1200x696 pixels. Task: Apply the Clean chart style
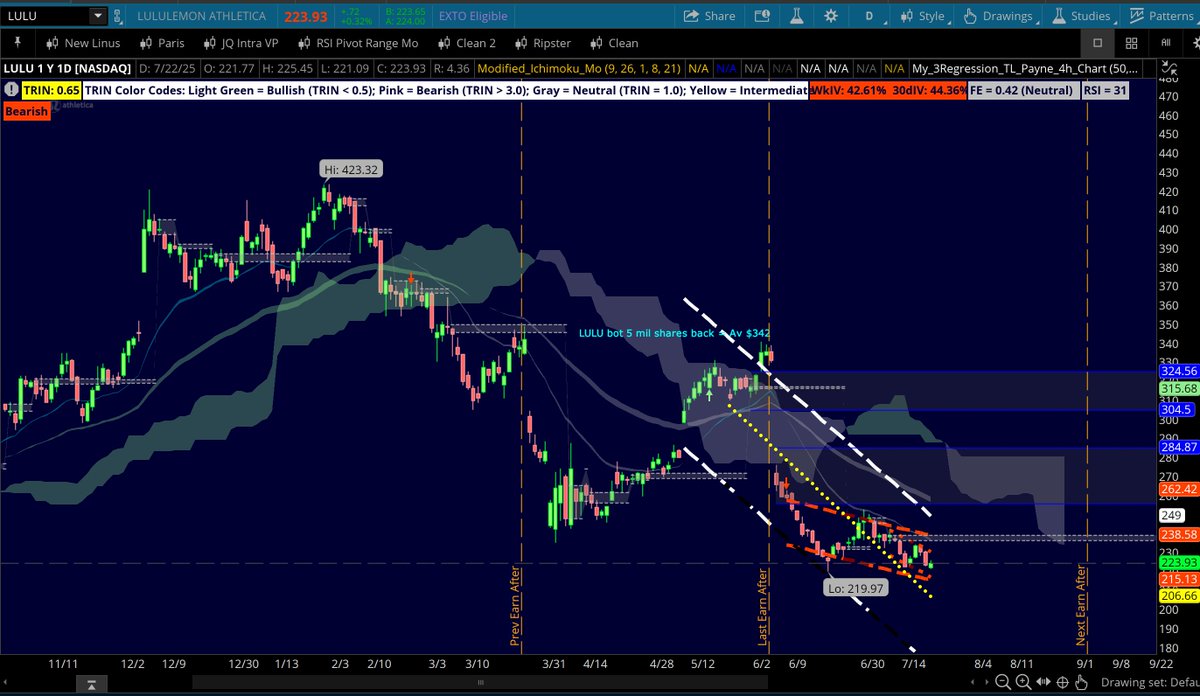point(614,43)
